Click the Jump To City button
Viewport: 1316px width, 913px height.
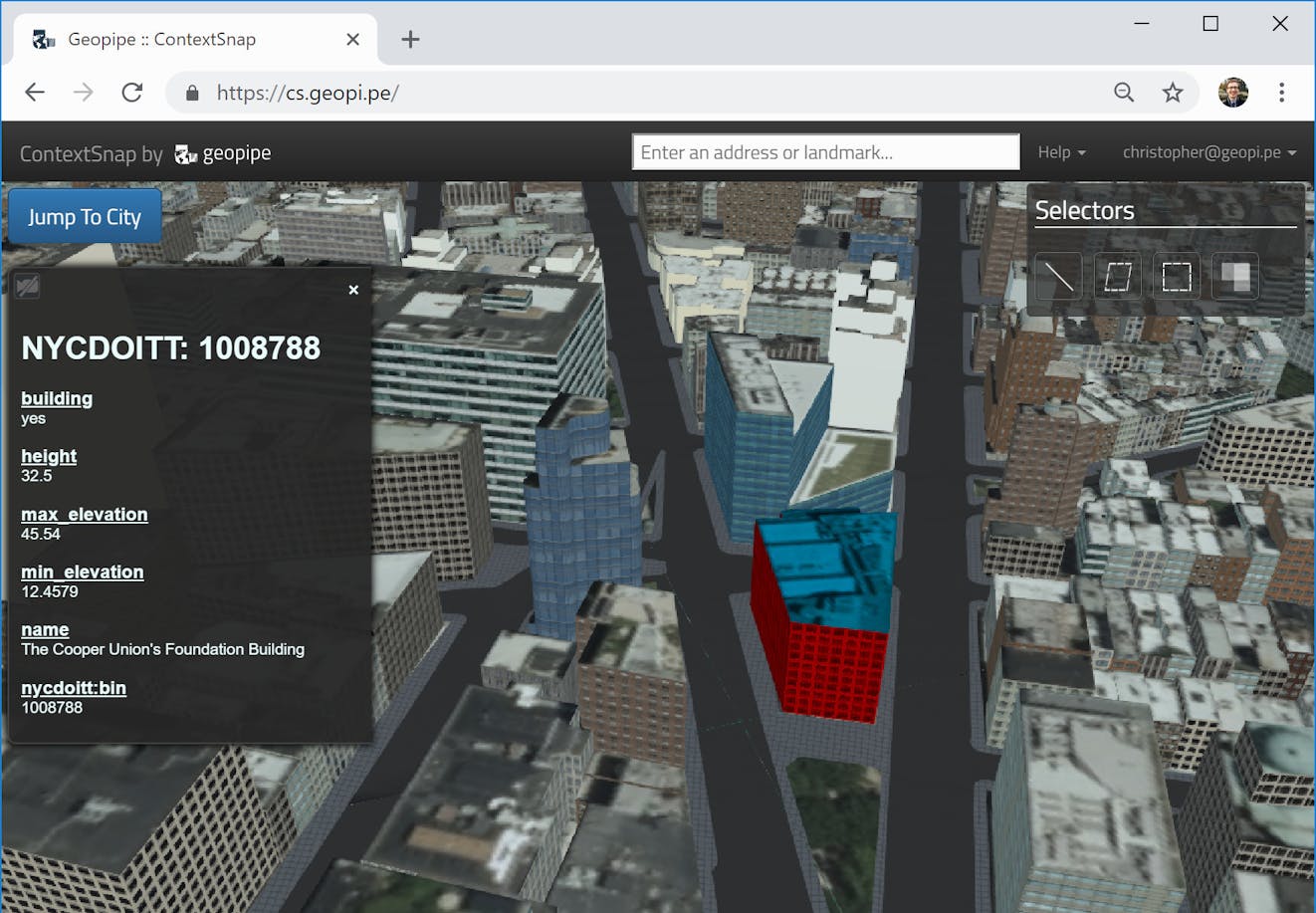point(85,217)
